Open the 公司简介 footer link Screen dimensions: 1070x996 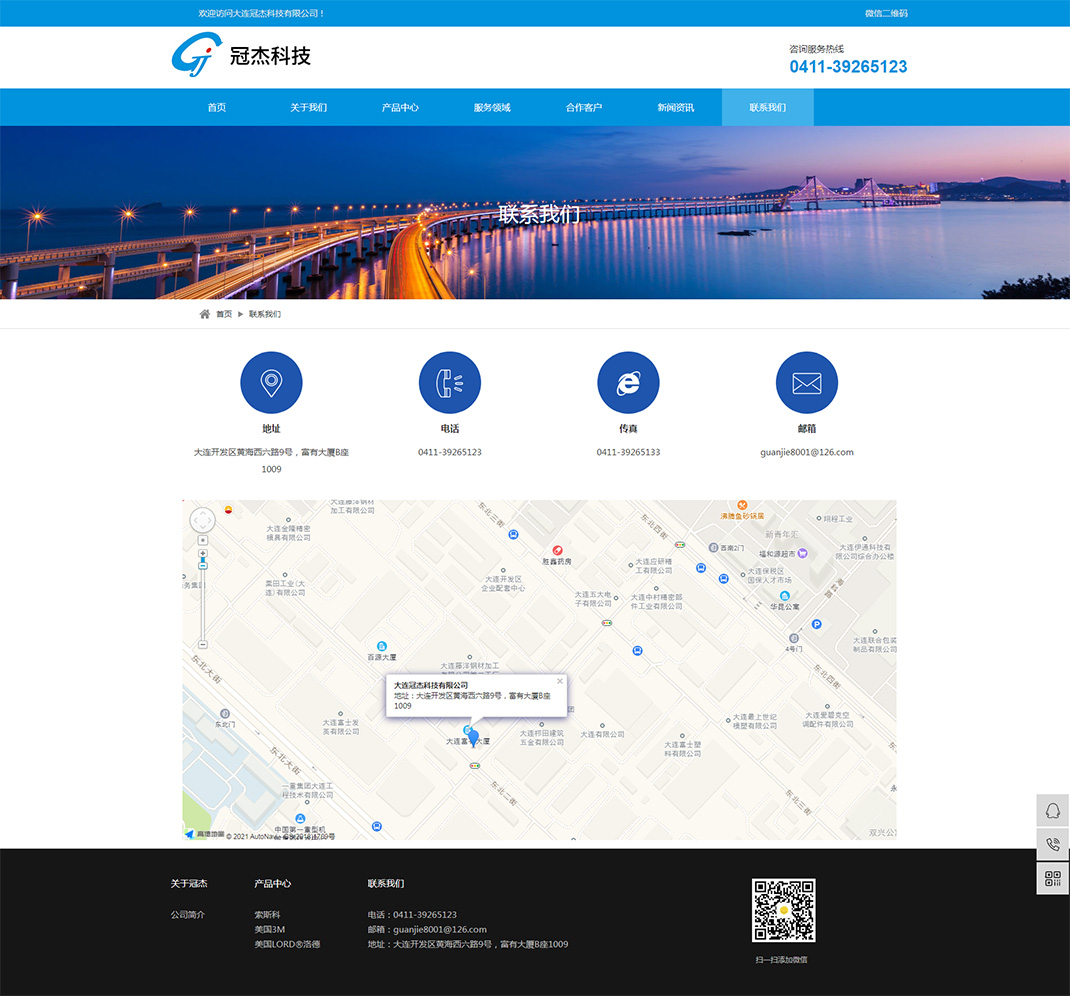pos(187,915)
